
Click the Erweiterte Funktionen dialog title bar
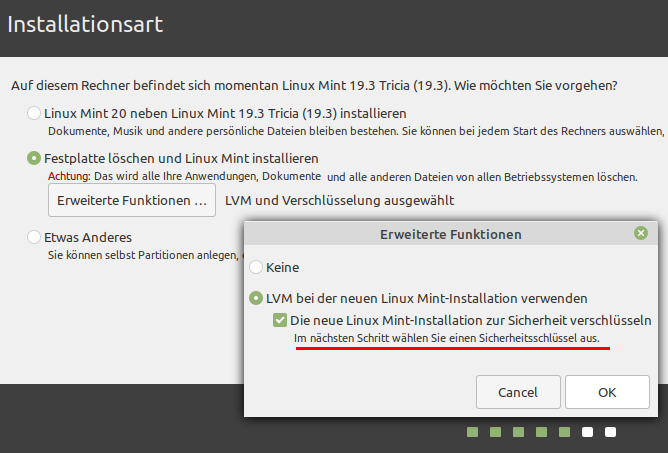[x=450, y=234]
